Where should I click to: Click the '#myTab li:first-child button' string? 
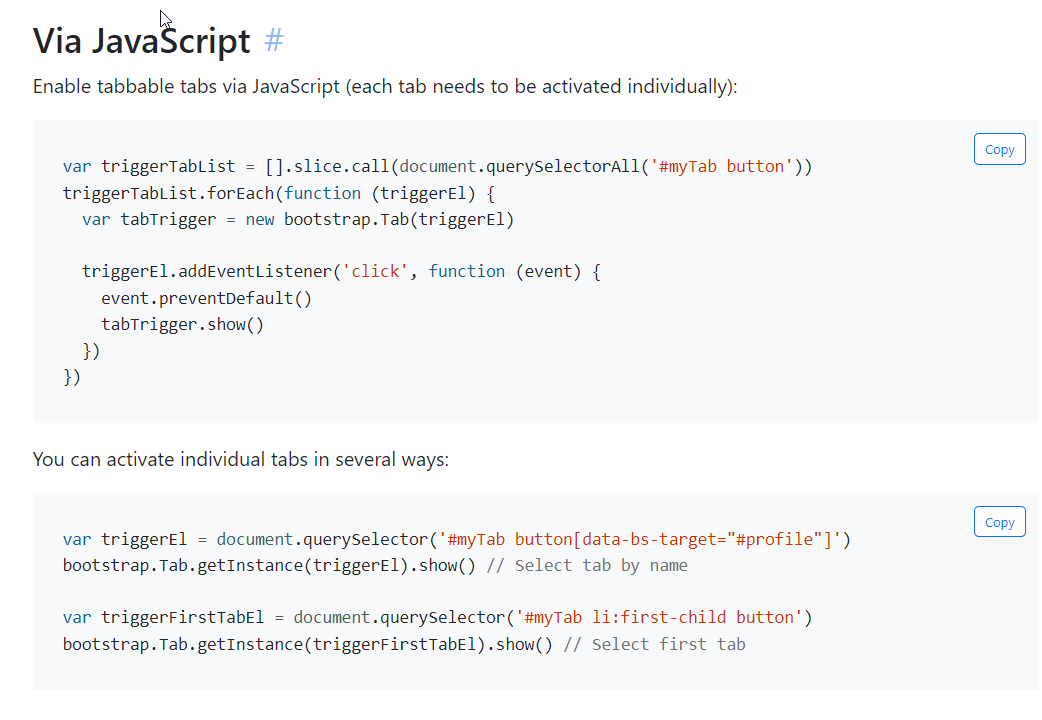coord(659,618)
